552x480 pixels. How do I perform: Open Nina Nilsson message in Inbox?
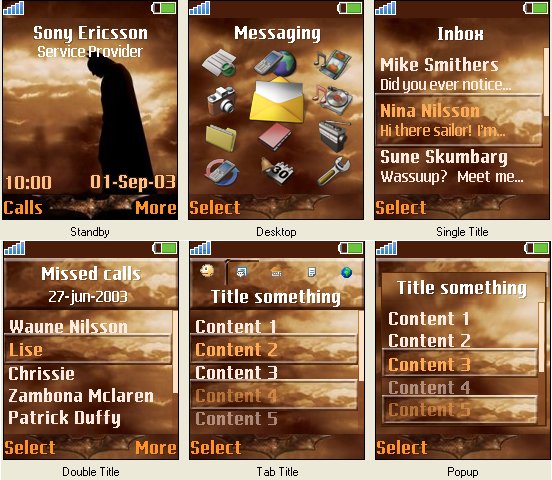click(459, 120)
